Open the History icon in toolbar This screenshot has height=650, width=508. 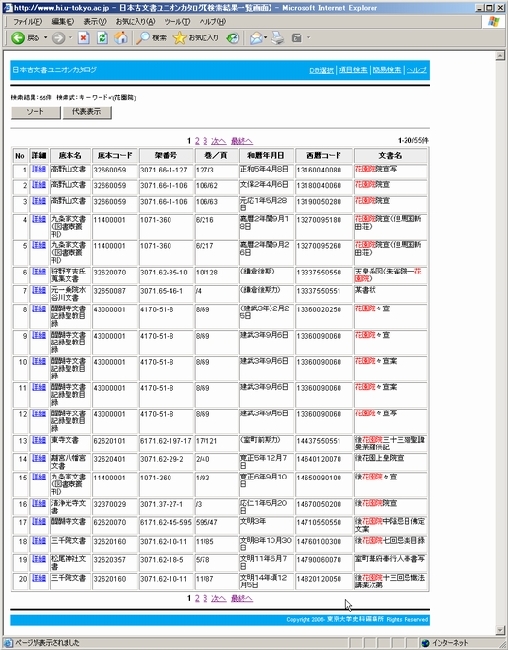233,38
